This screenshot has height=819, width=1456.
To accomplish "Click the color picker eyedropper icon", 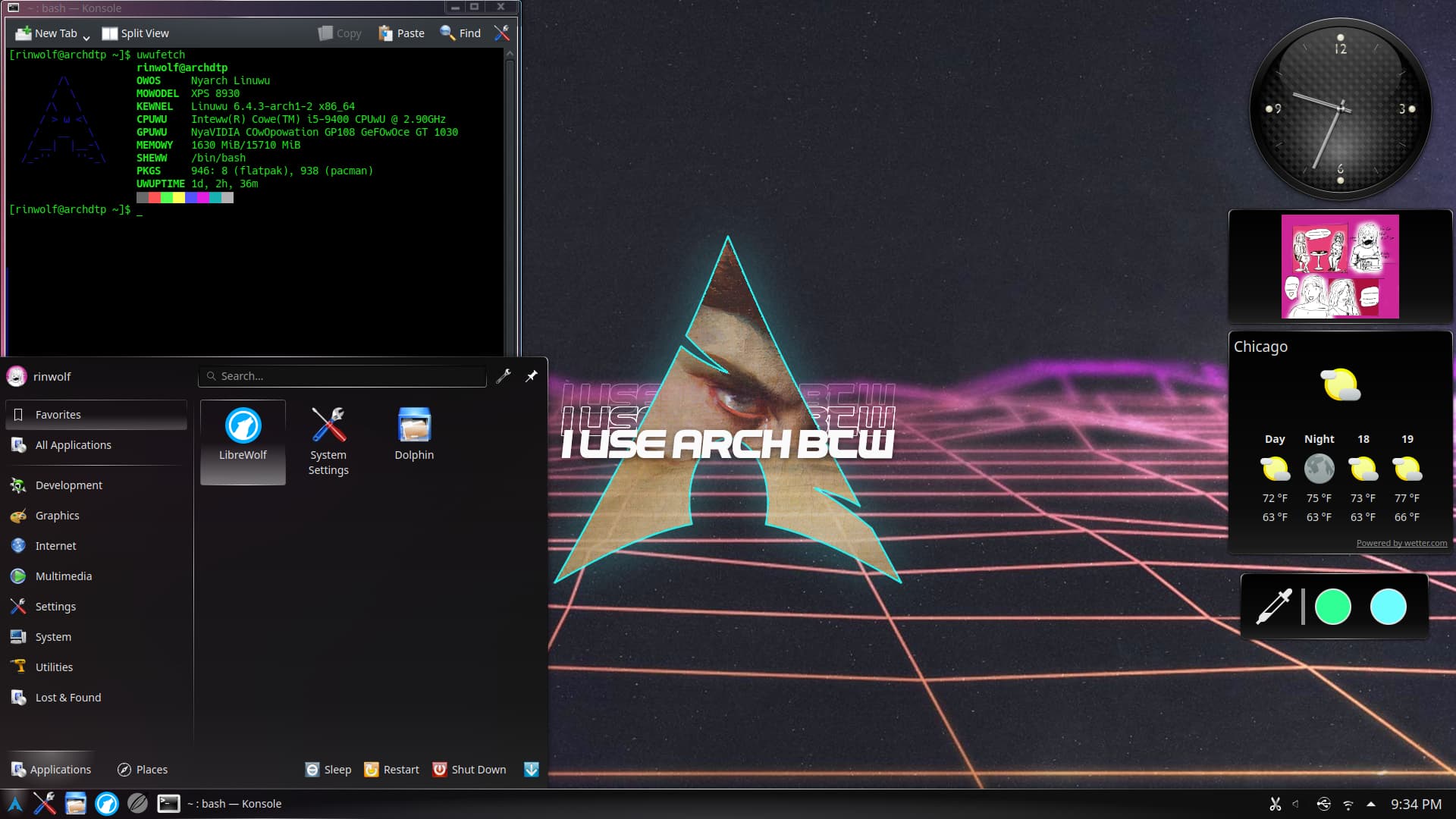I will point(1274,607).
